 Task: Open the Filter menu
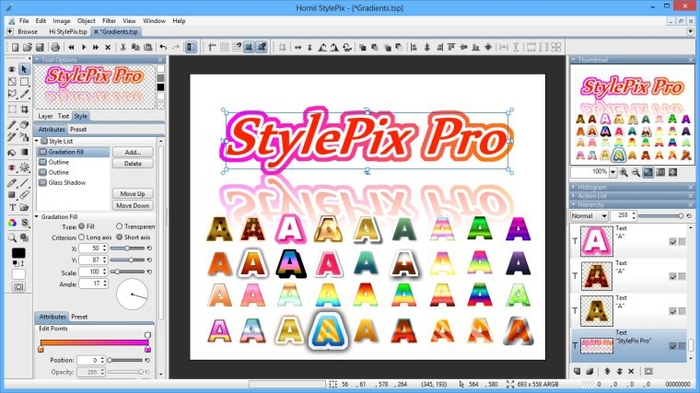109,21
